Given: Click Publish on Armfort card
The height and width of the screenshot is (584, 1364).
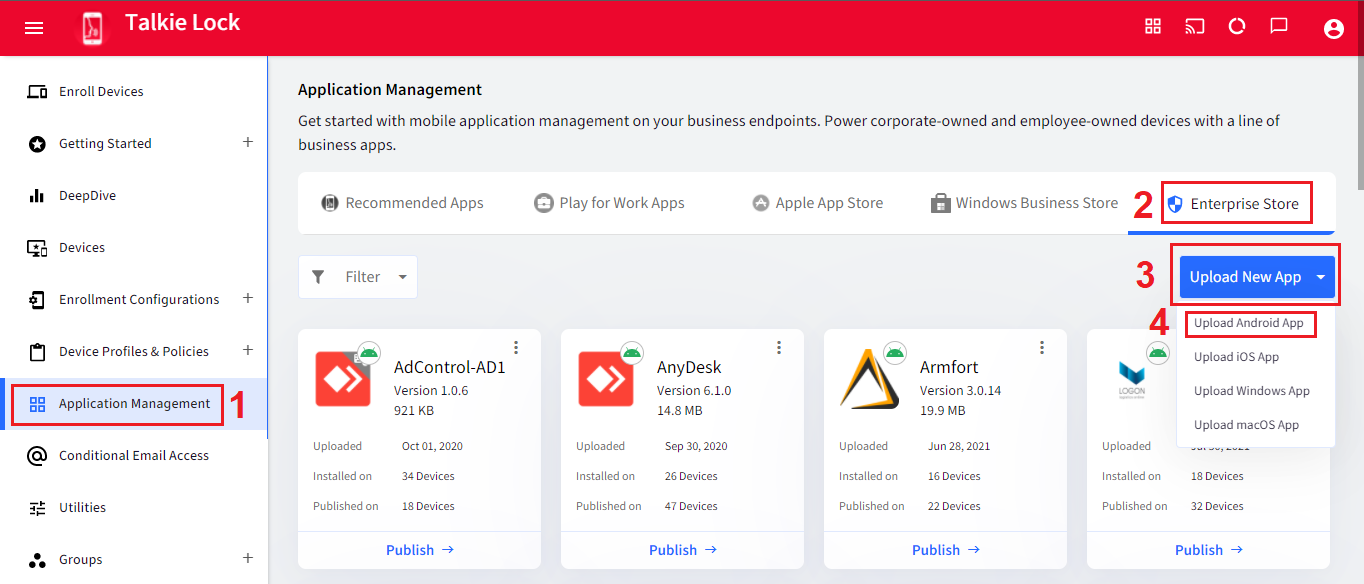Looking at the screenshot, I should [x=946, y=550].
